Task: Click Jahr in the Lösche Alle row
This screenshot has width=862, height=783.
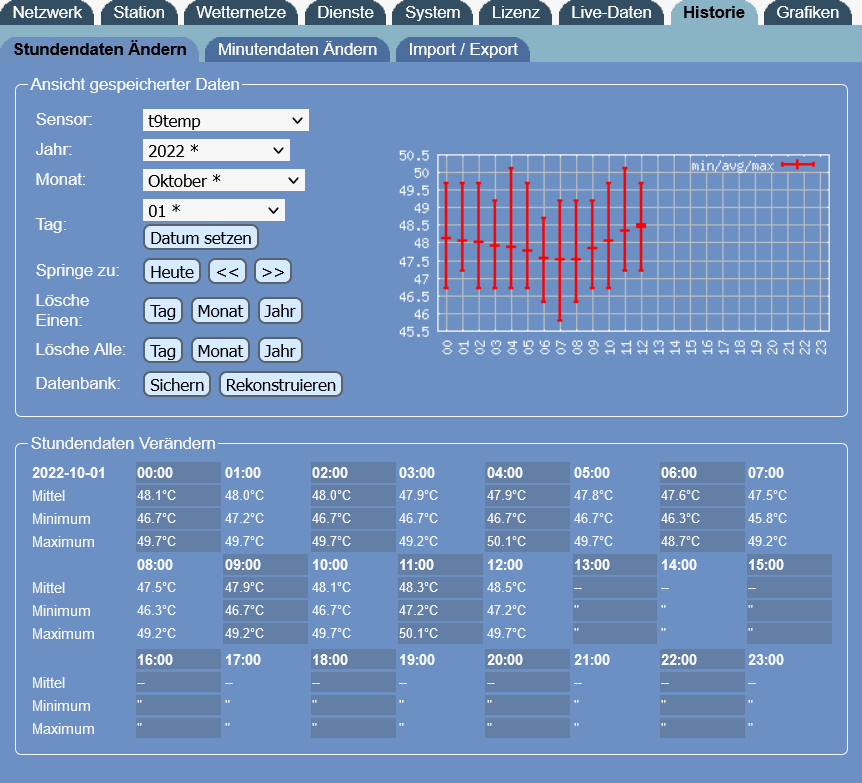Action: 280,351
